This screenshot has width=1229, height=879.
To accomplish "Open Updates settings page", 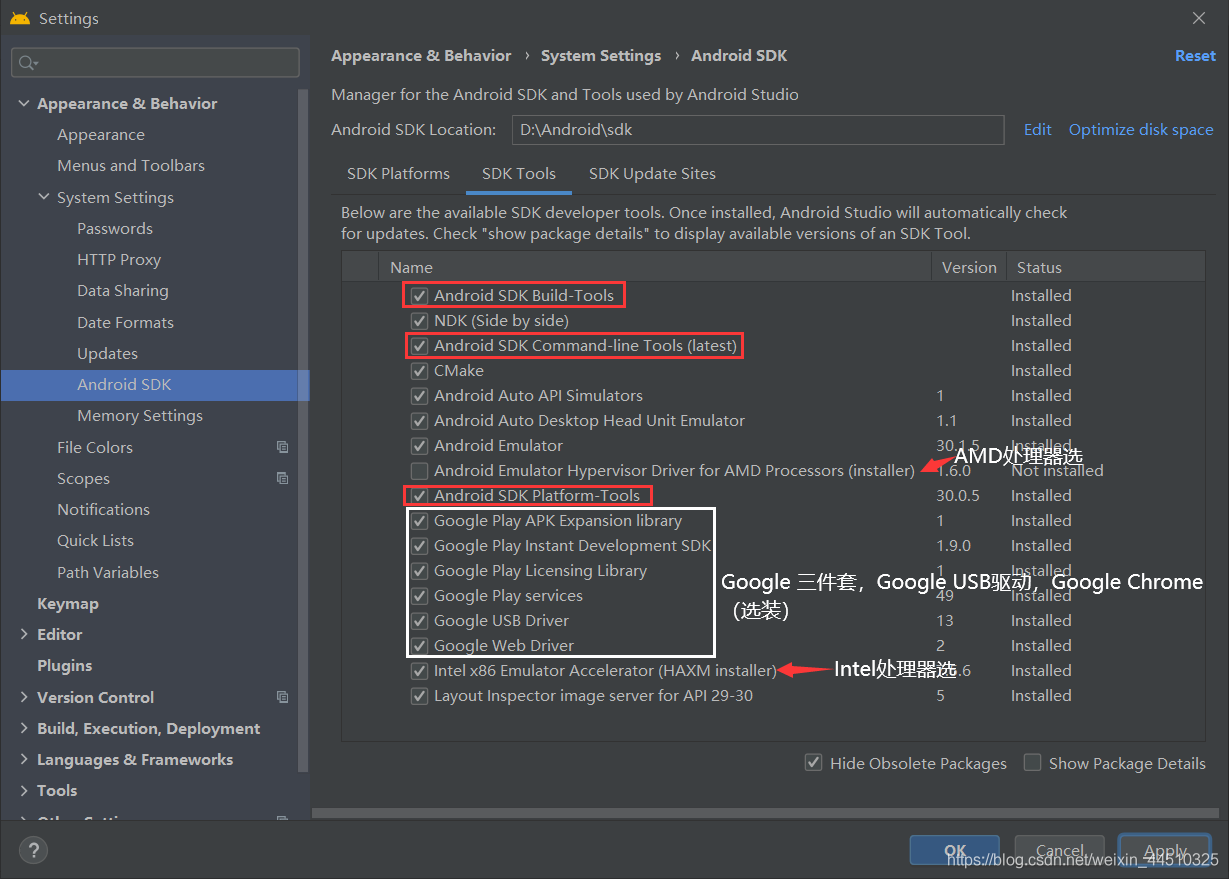I will coord(107,353).
